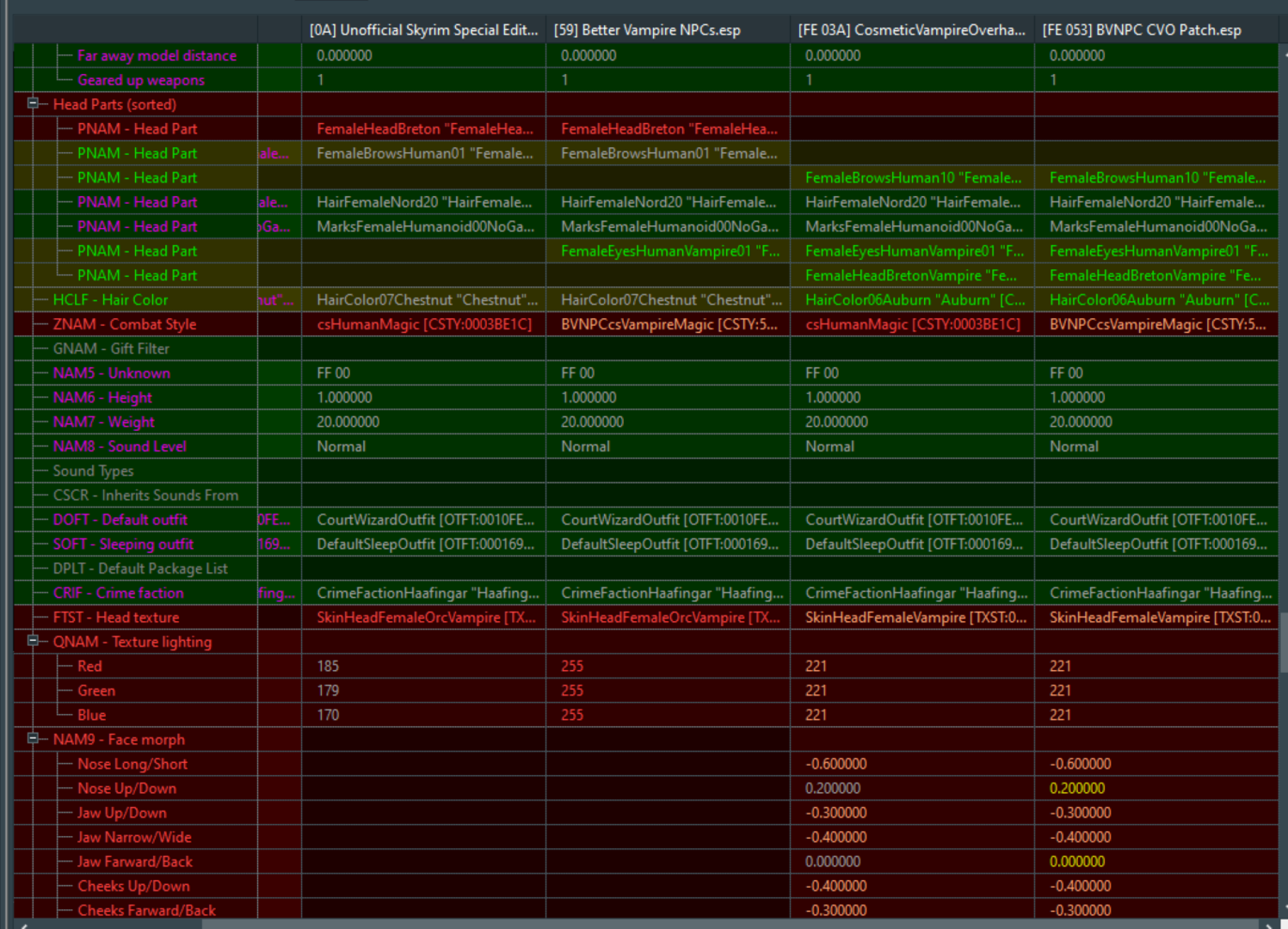This screenshot has height=929, width=1288.
Task: Click CrimeFactionHaafingar in BVNPC CVO Patch column
Action: click(1161, 593)
